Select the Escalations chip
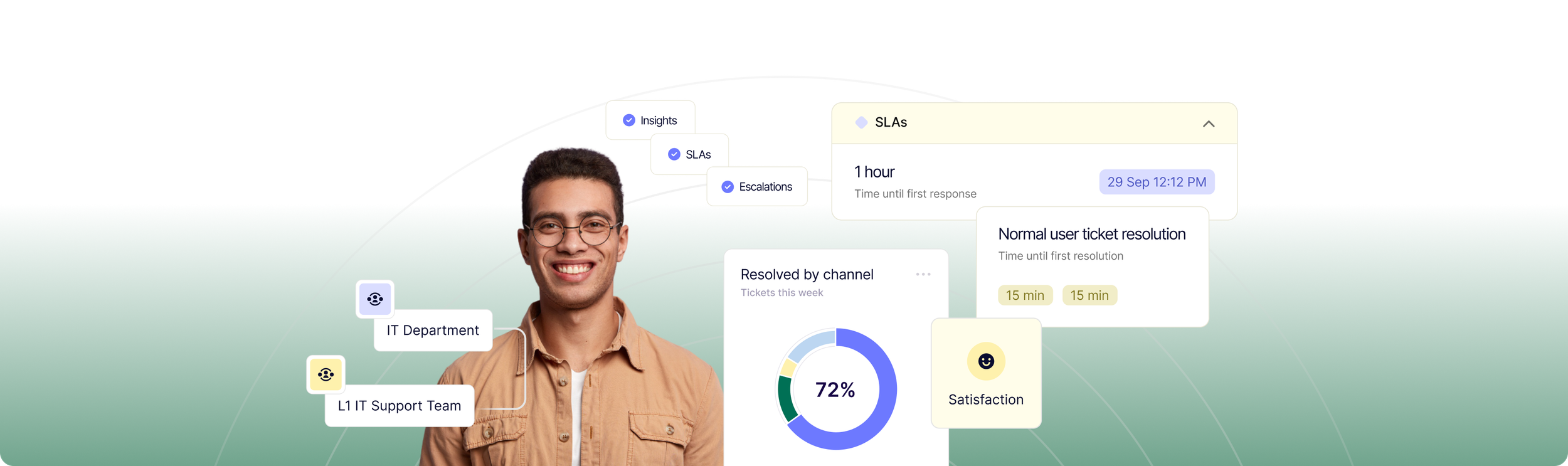Image resolution: width=1568 pixels, height=466 pixels. coord(757,186)
